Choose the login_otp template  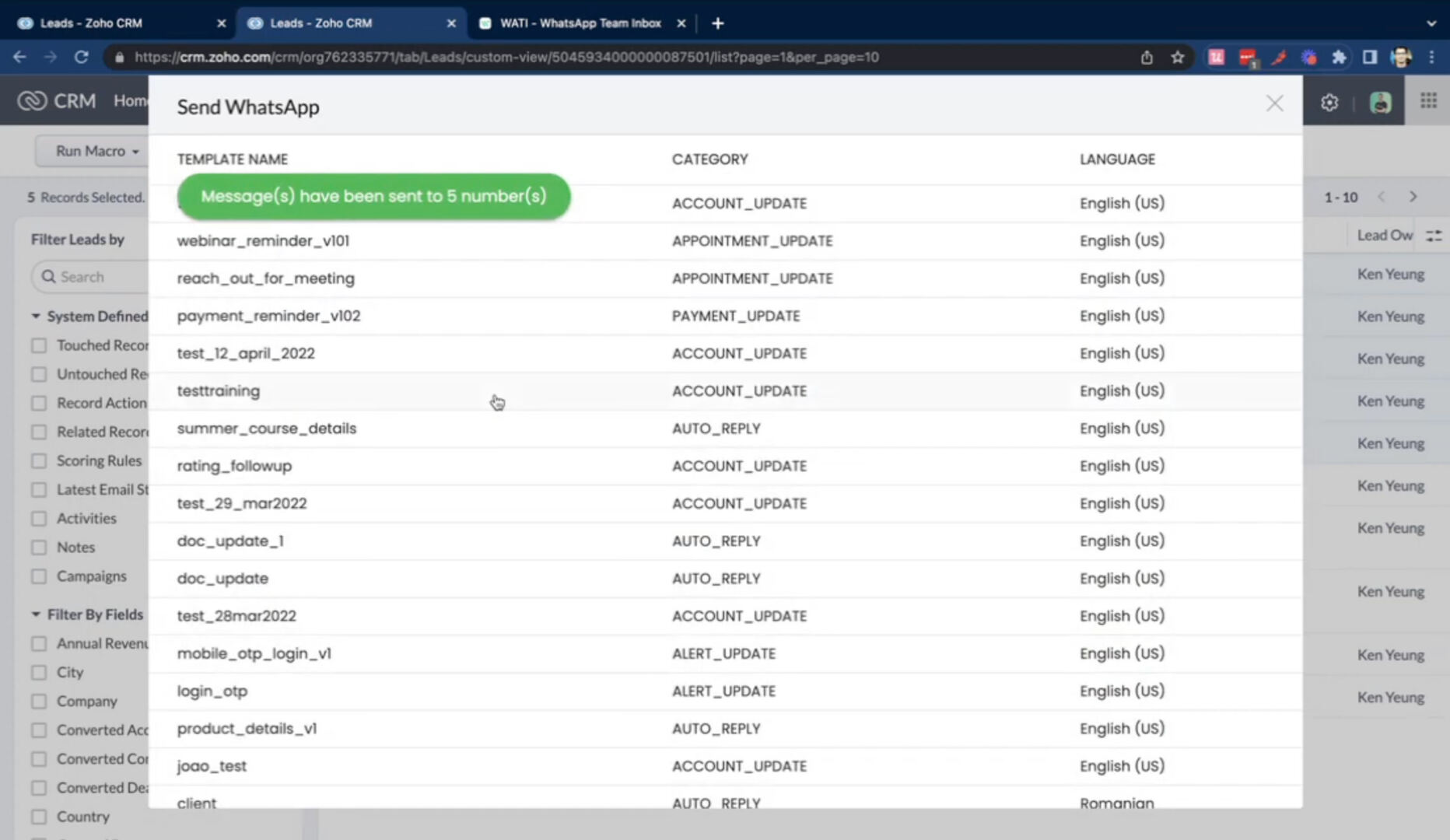pos(725,691)
